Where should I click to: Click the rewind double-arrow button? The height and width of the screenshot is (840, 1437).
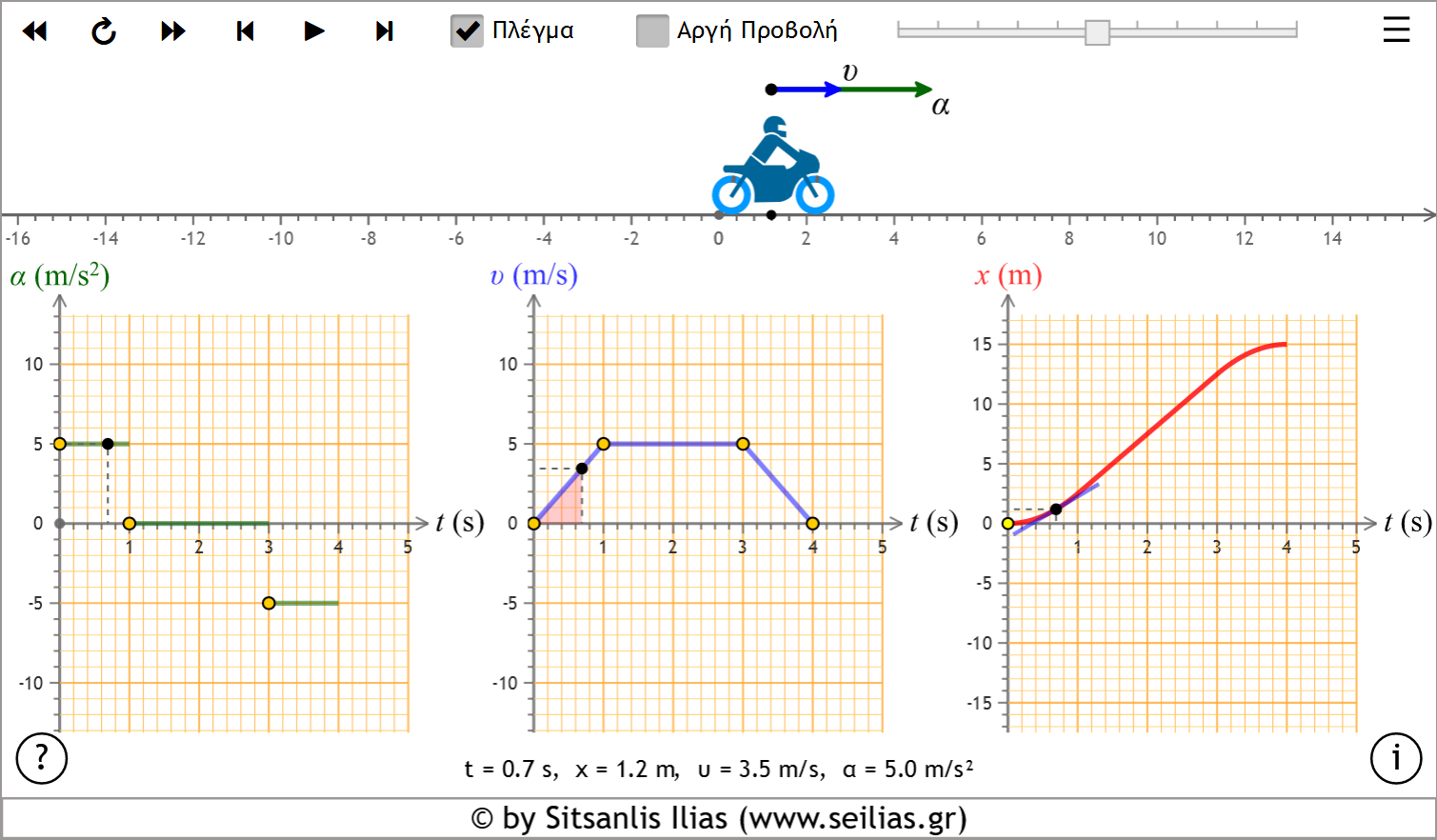click(x=35, y=31)
